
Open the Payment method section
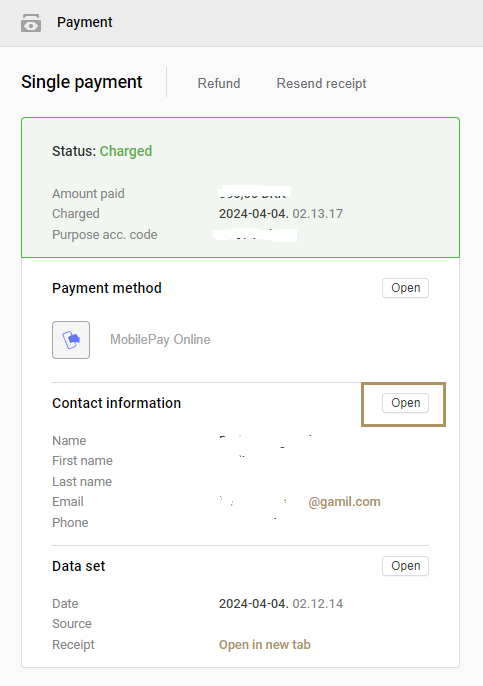pos(405,288)
